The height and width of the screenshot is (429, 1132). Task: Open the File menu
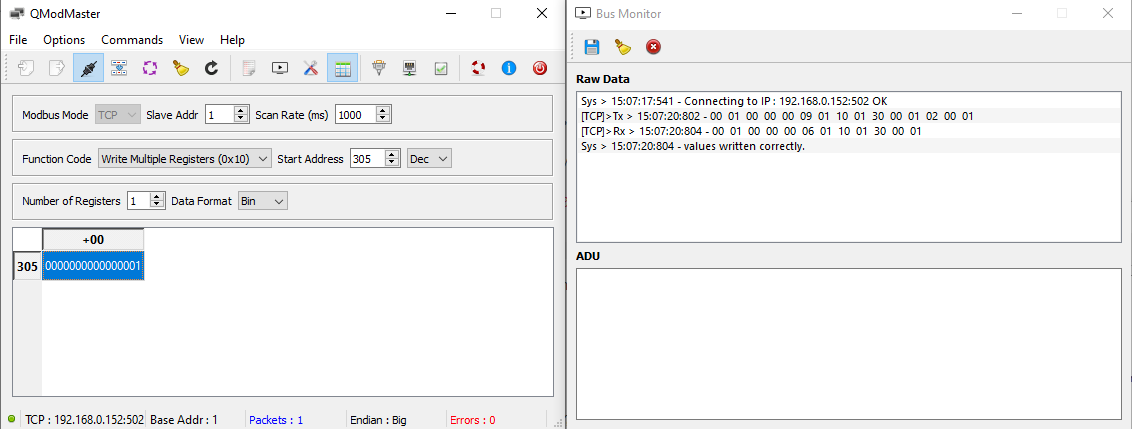[x=18, y=40]
